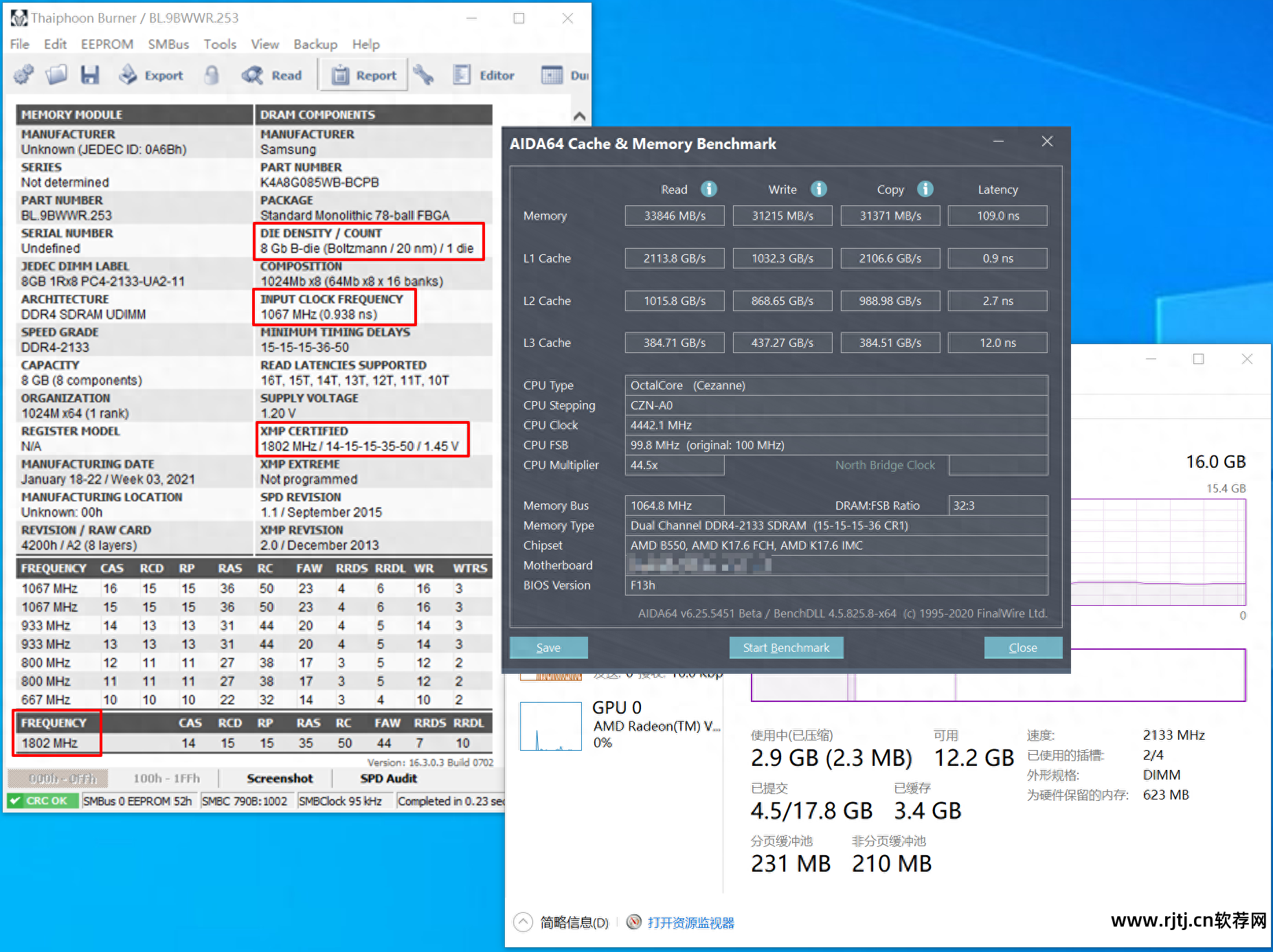Screen dimensions: 1273x952
Task: Click 简略信息 collapse chevron icon
Action: (x=523, y=922)
